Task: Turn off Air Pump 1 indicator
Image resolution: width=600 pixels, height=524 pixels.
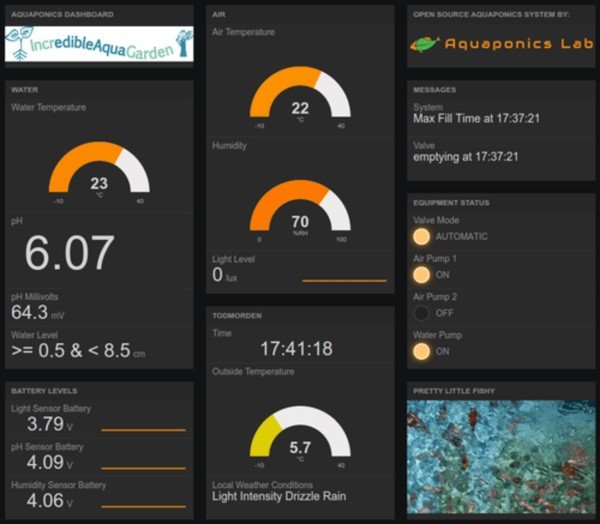Action: tap(421, 274)
